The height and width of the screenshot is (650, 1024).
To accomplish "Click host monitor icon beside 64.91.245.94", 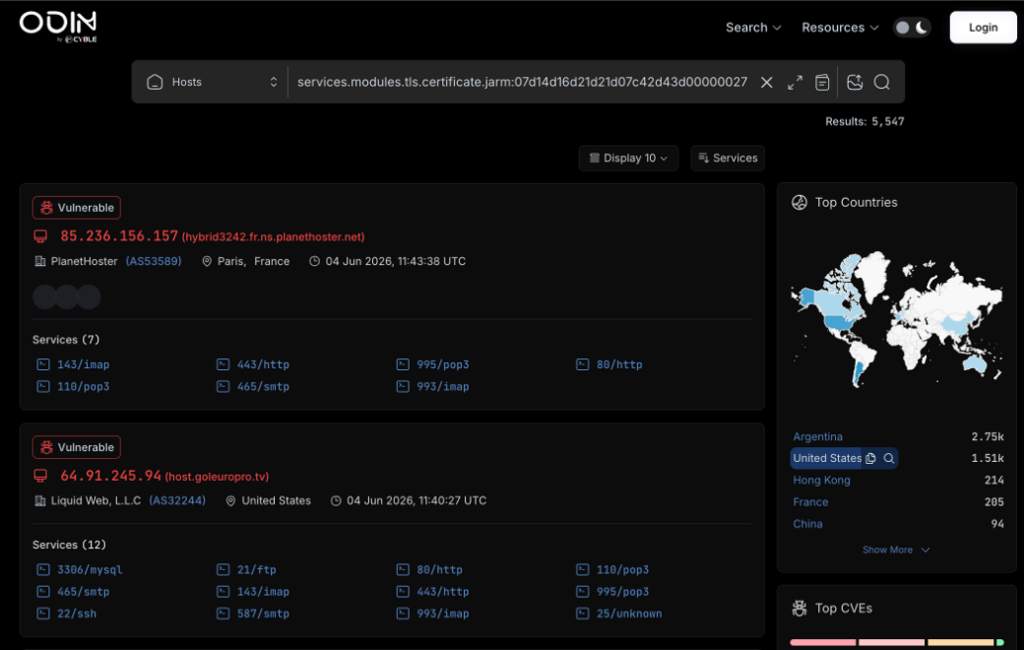I will pyautogui.click(x=40, y=476).
